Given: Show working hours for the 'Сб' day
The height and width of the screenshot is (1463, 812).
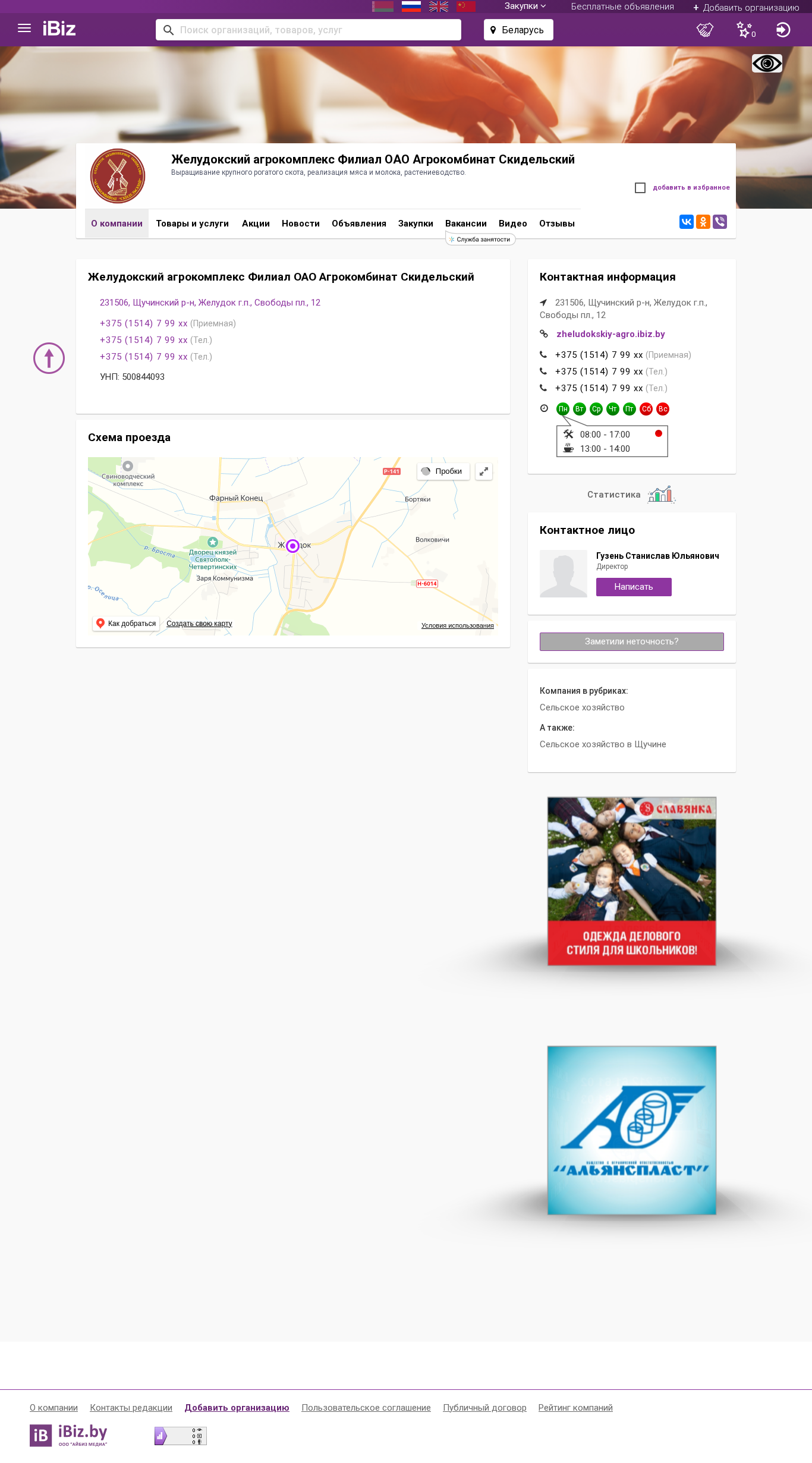Looking at the screenshot, I should tap(646, 409).
